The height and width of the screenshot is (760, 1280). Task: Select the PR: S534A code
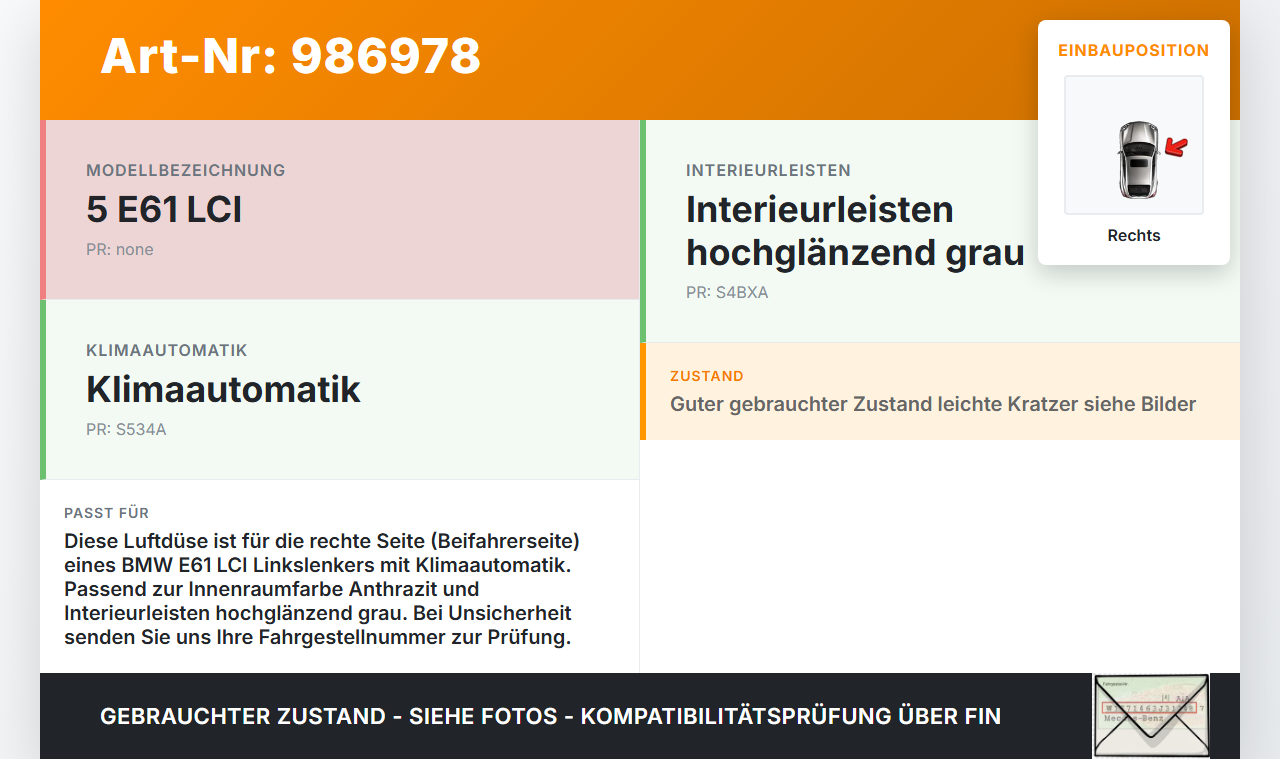click(x=126, y=429)
